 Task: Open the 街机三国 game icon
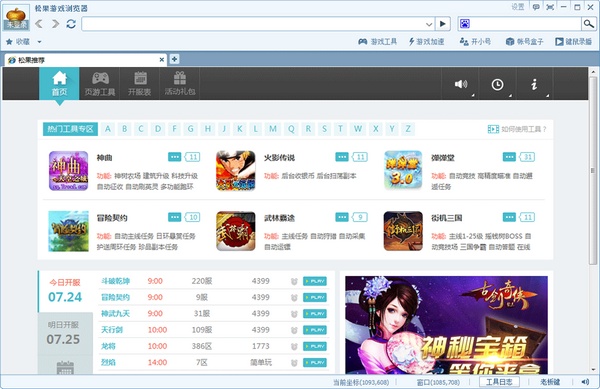click(403, 231)
